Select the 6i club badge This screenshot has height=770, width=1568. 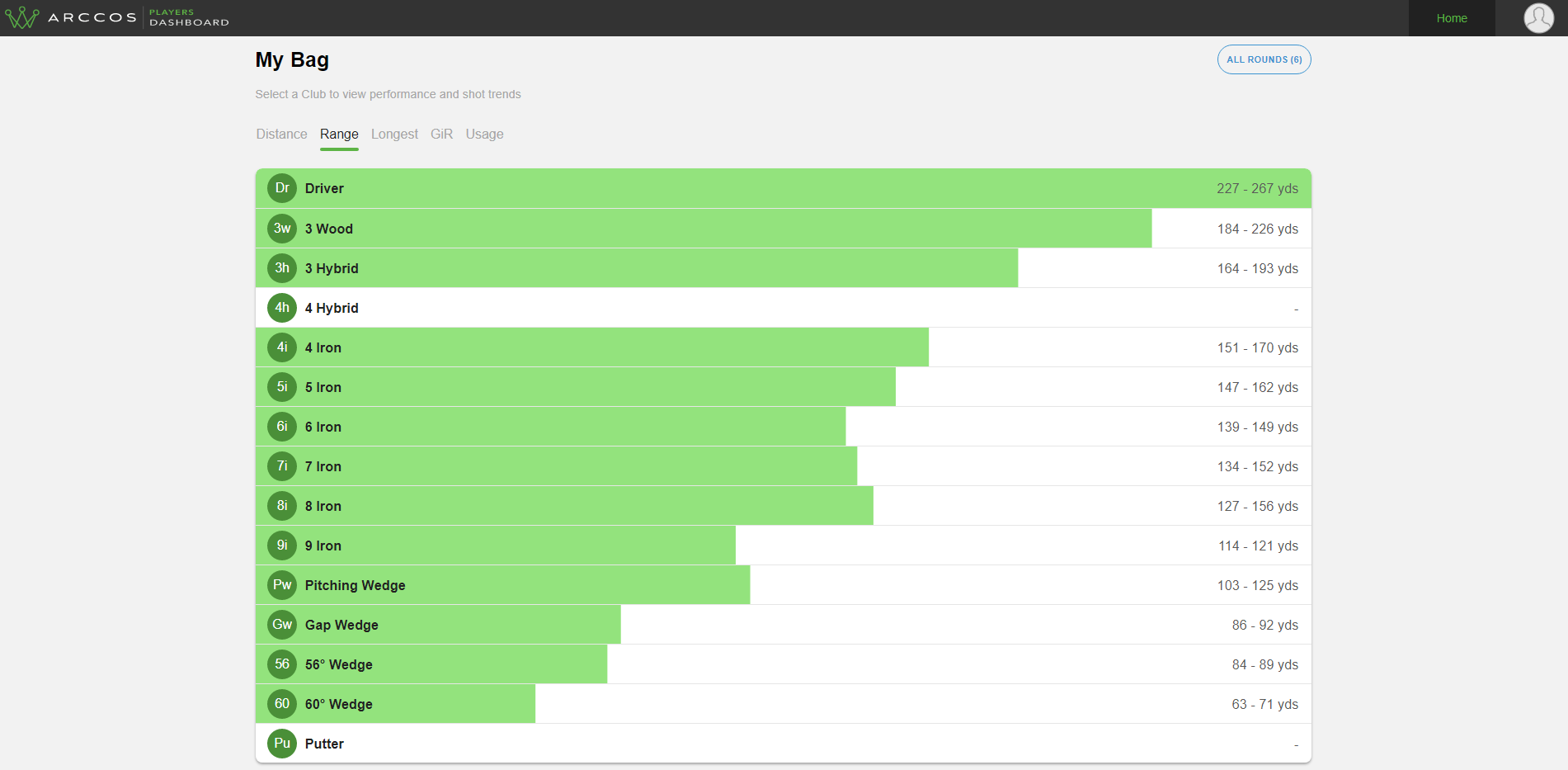click(282, 427)
